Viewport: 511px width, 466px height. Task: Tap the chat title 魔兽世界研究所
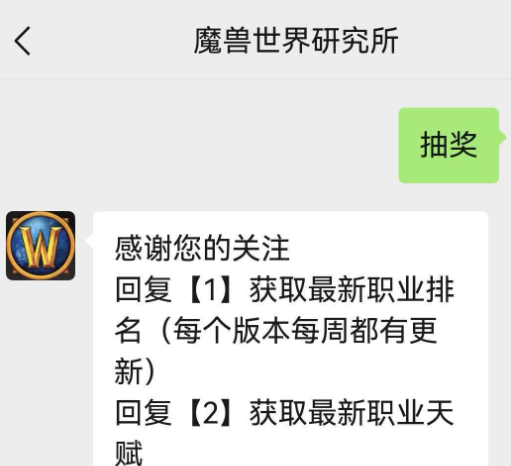coord(296,41)
